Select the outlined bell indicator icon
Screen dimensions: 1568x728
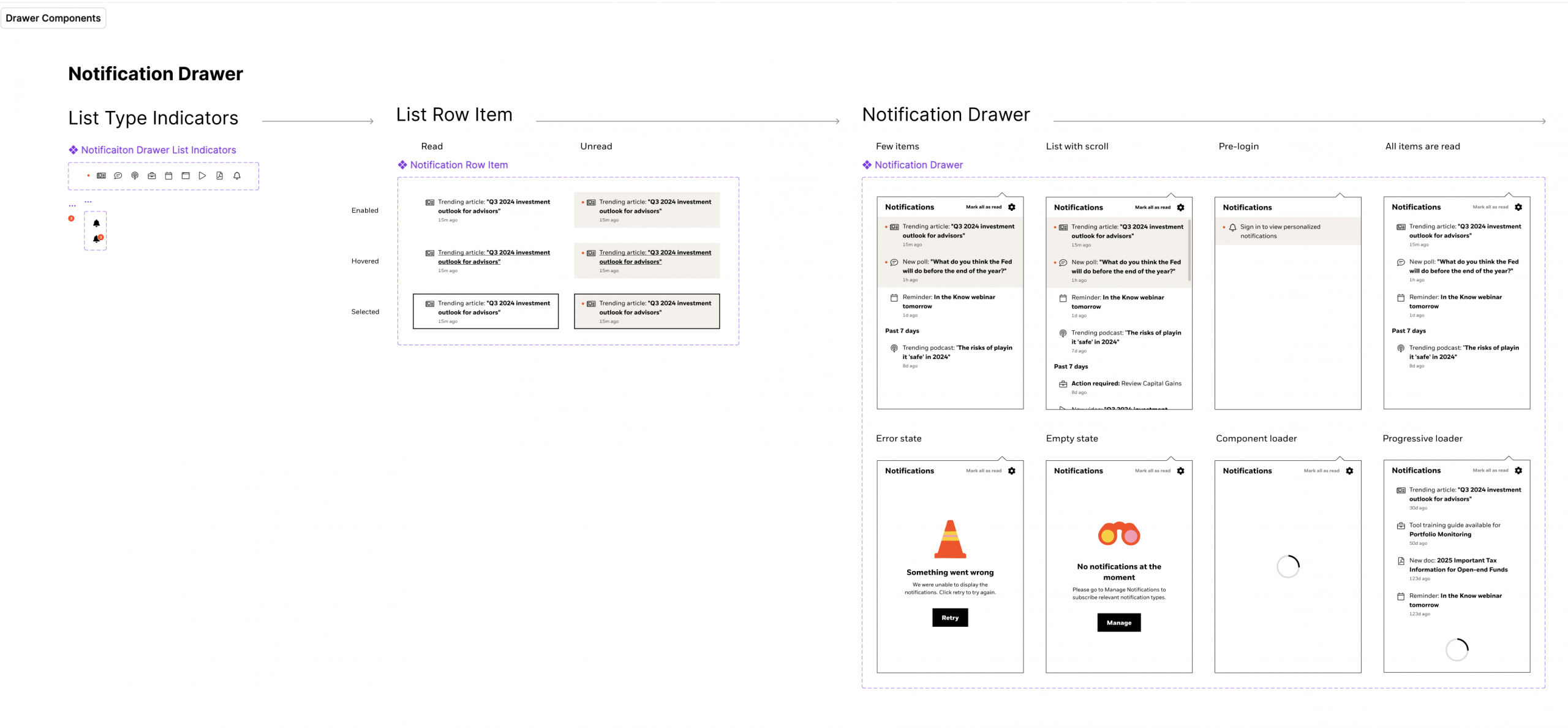point(237,176)
